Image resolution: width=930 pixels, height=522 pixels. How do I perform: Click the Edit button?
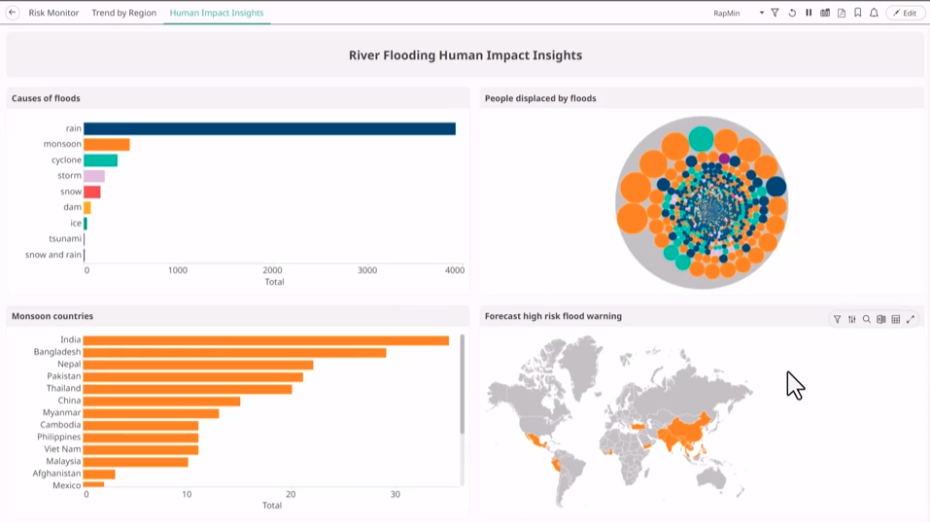tap(905, 13)
